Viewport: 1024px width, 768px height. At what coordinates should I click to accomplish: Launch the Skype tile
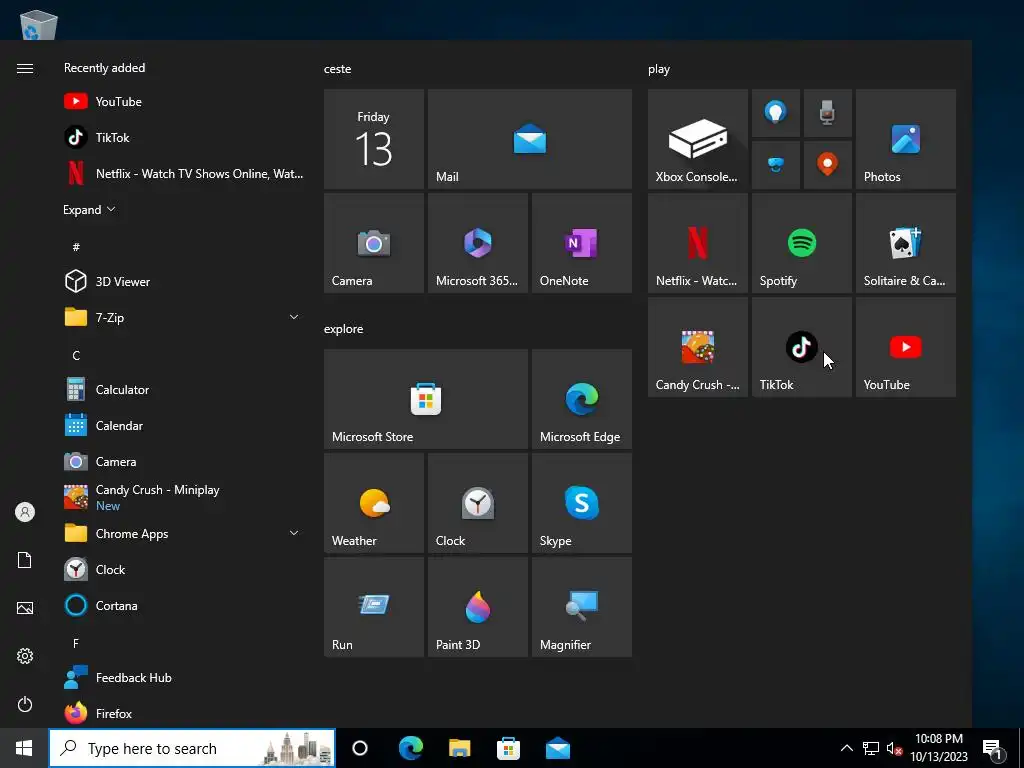pyautogui.click(x=581, y=503)
